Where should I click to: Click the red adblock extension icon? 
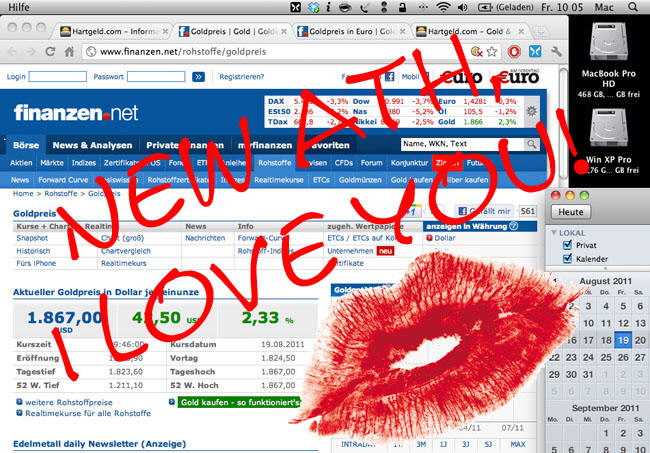(x=514, y=51)
